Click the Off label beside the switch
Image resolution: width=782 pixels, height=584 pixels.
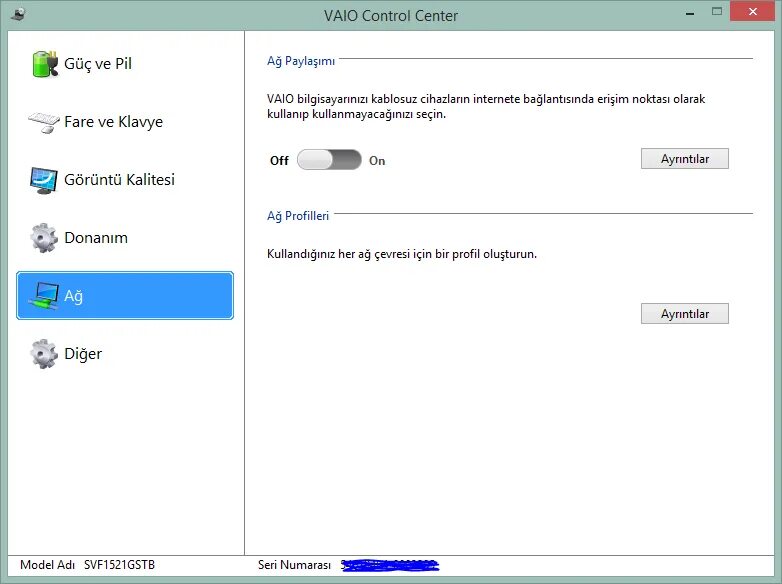coord(279,161)
